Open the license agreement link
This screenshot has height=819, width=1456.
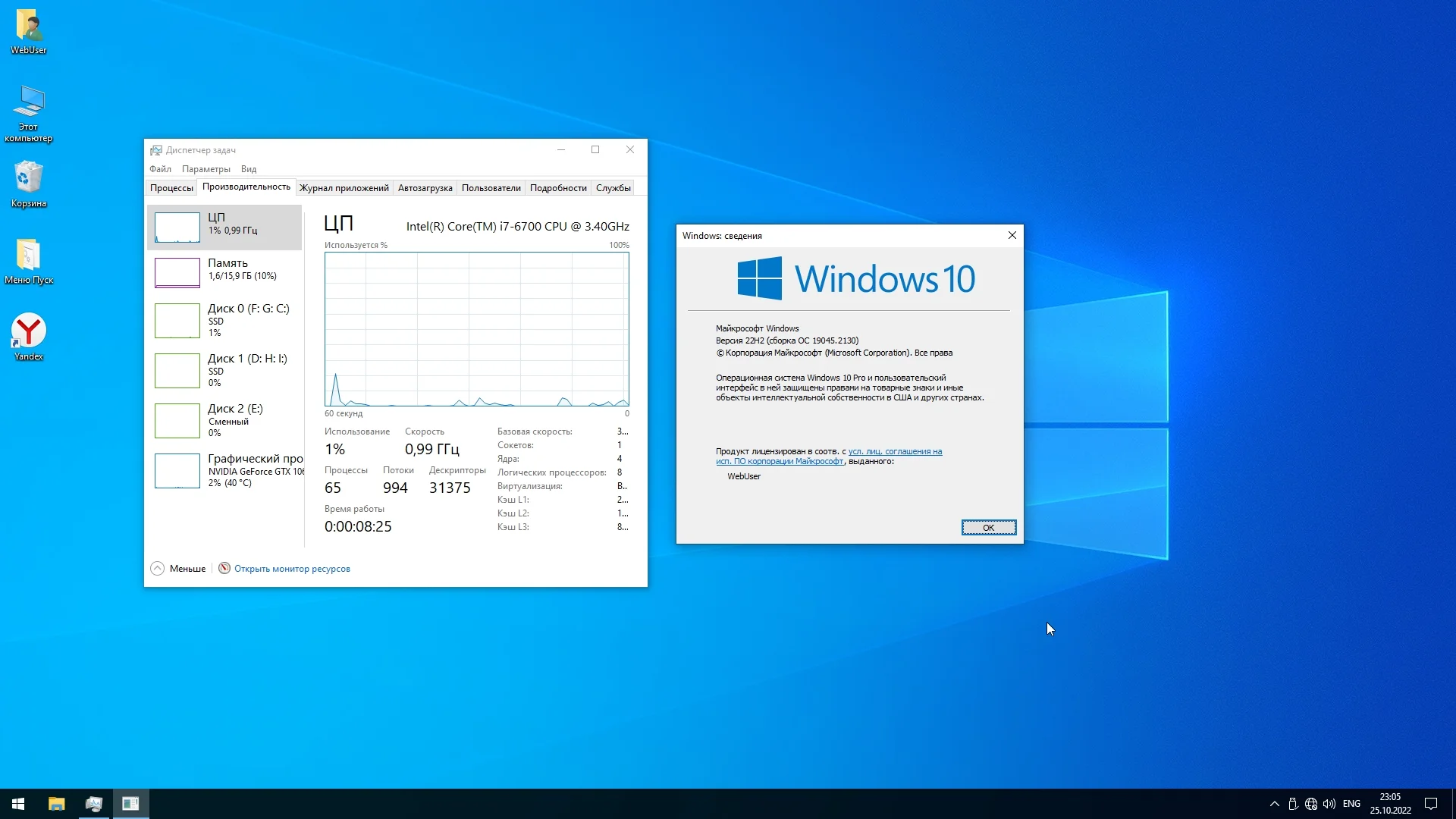tap(895, 451)
